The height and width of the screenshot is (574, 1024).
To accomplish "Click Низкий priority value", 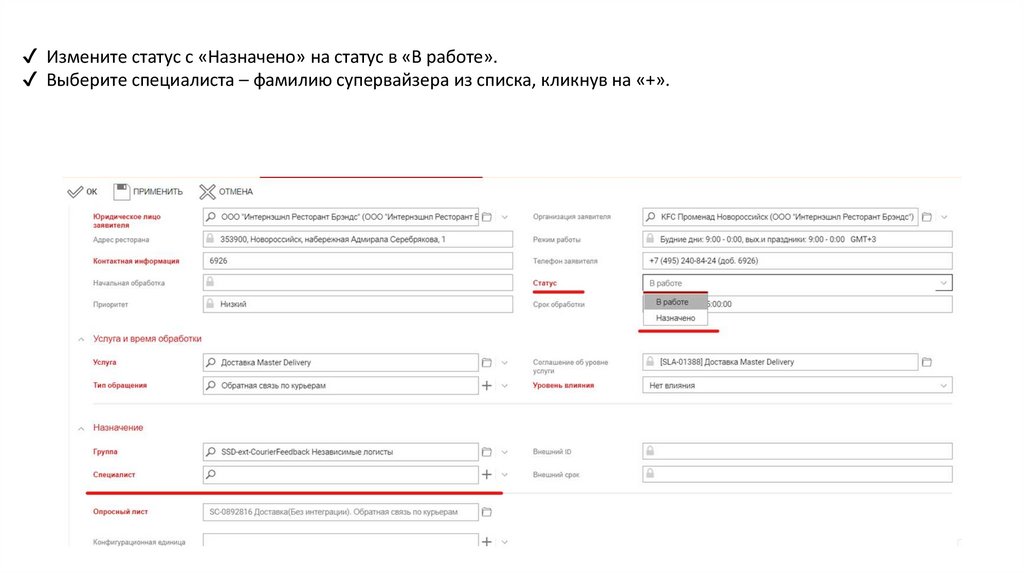I will coord(233,304).
